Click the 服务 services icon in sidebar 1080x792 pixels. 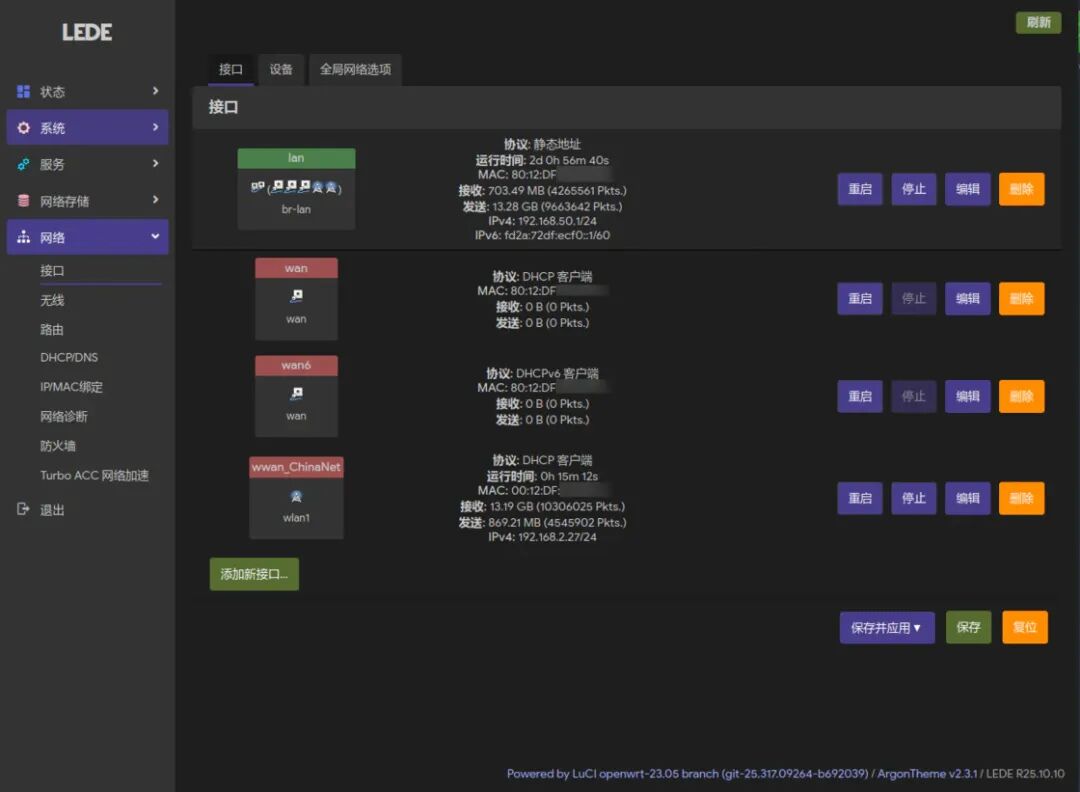pos(23,165)
